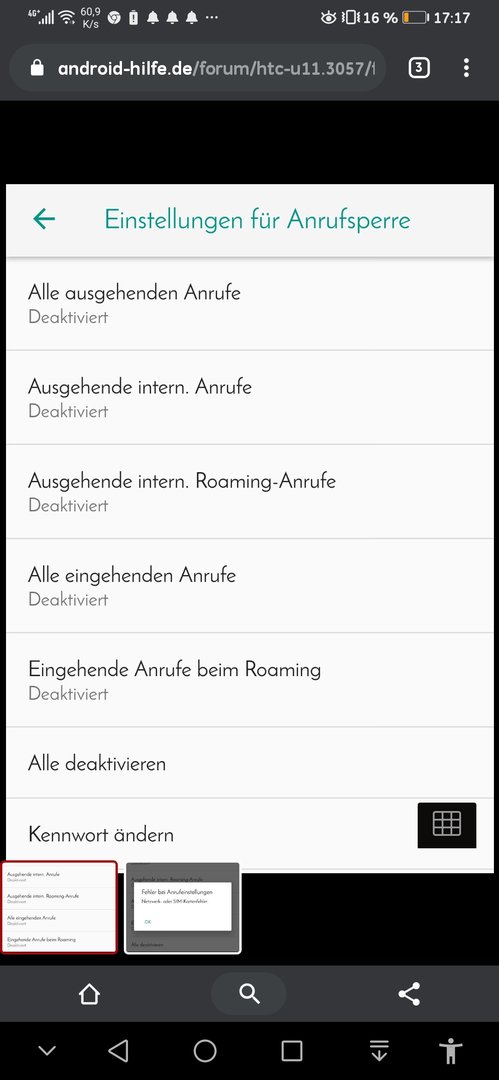Select the second thumbnail showing the error dialog
Screen dimensions: 499x1080
(183, 908)
